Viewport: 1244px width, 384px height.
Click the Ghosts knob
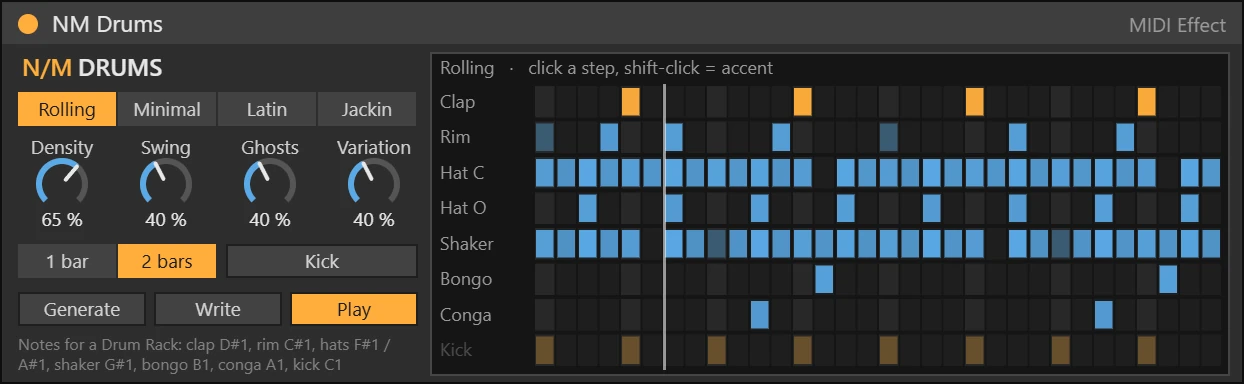click(x=270, y=185)
